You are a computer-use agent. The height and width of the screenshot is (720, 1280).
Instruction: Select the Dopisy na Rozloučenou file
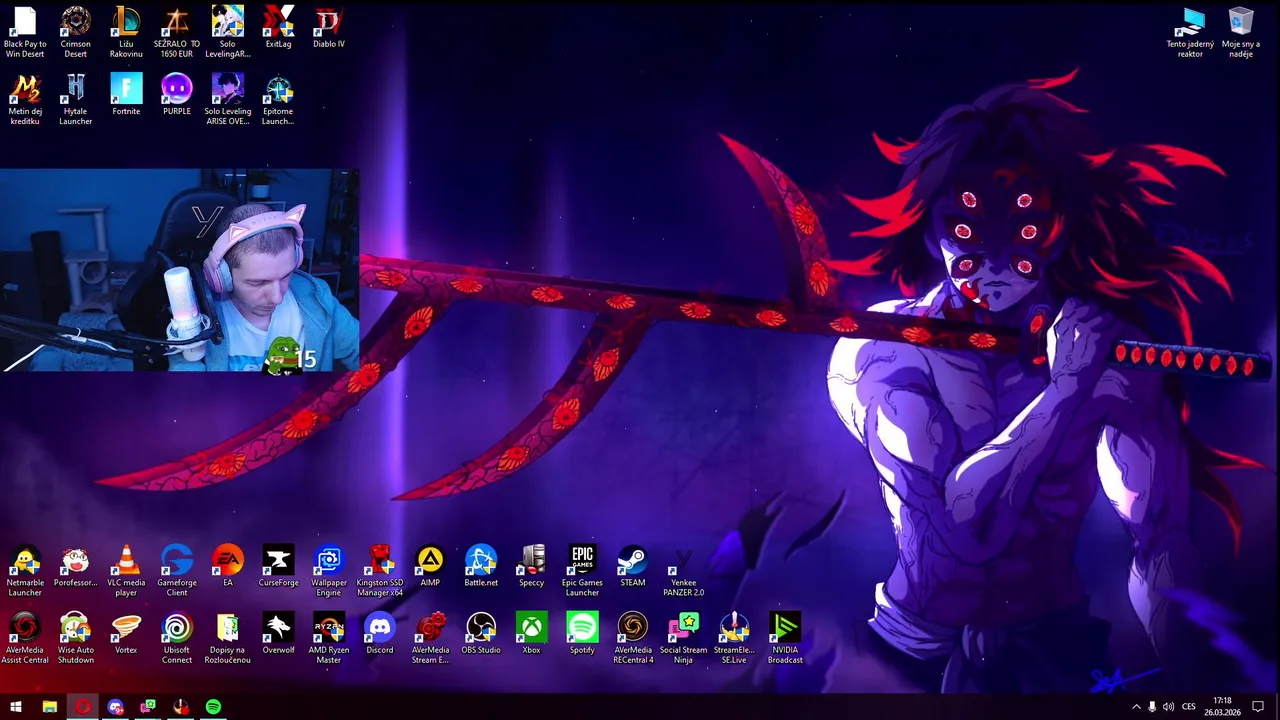click(228, 638)
